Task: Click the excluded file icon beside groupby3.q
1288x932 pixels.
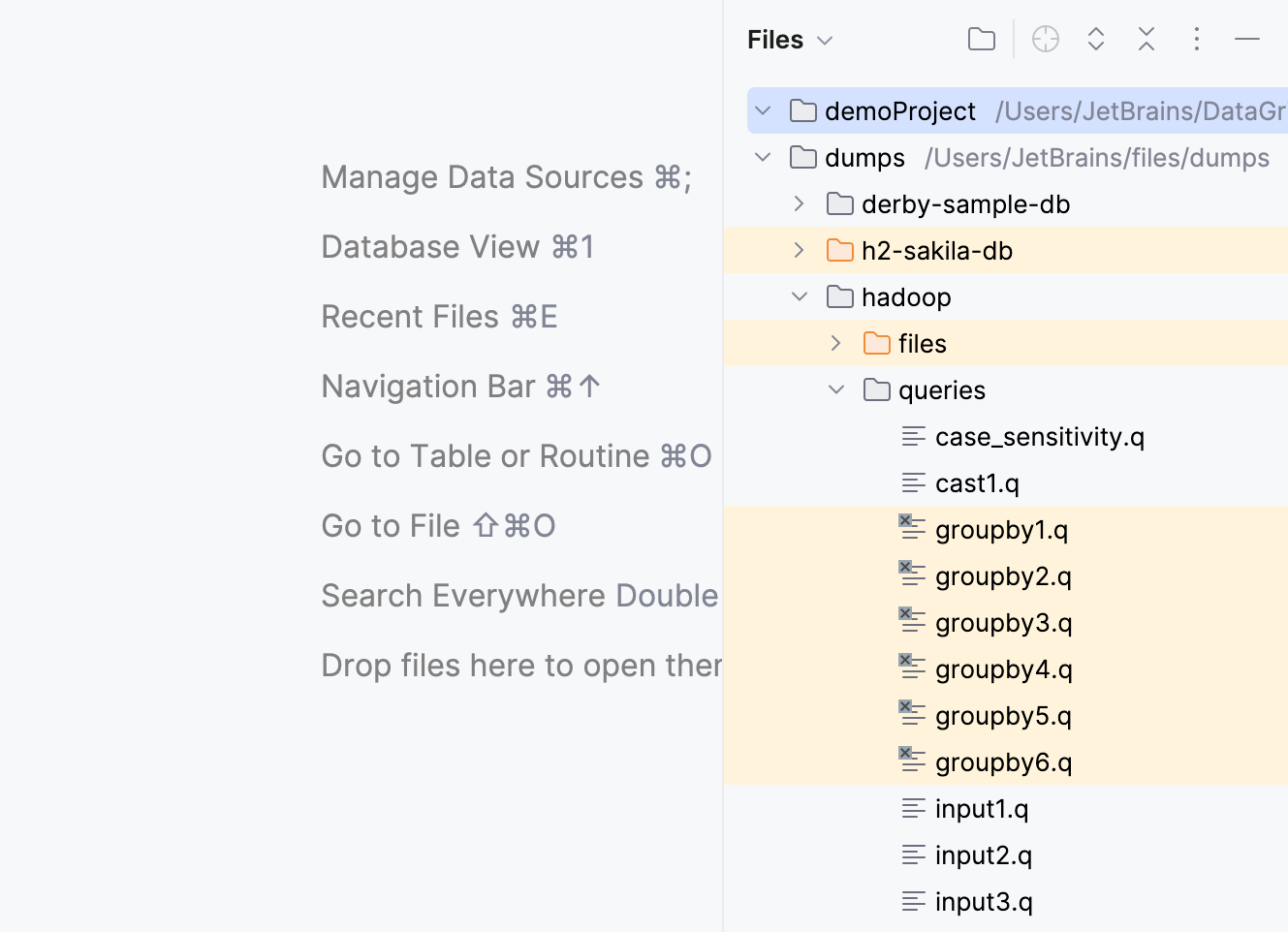Action: [x=911, y=620]
